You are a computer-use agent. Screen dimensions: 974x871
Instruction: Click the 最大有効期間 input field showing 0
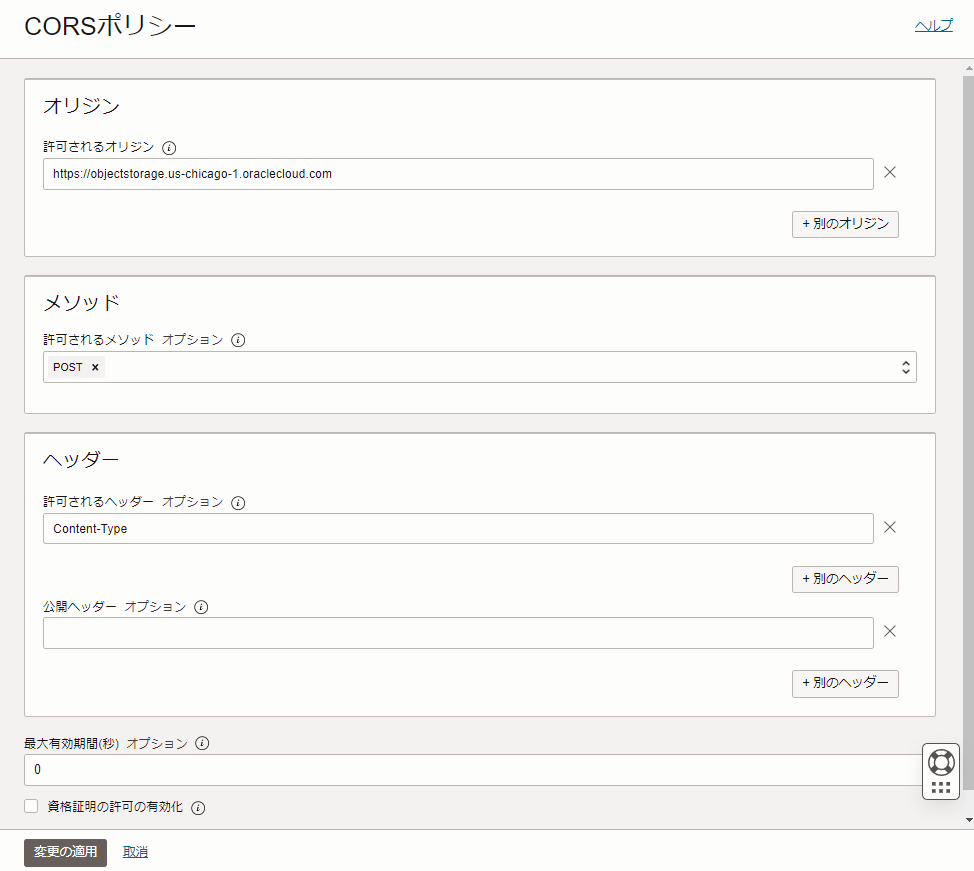473,770
